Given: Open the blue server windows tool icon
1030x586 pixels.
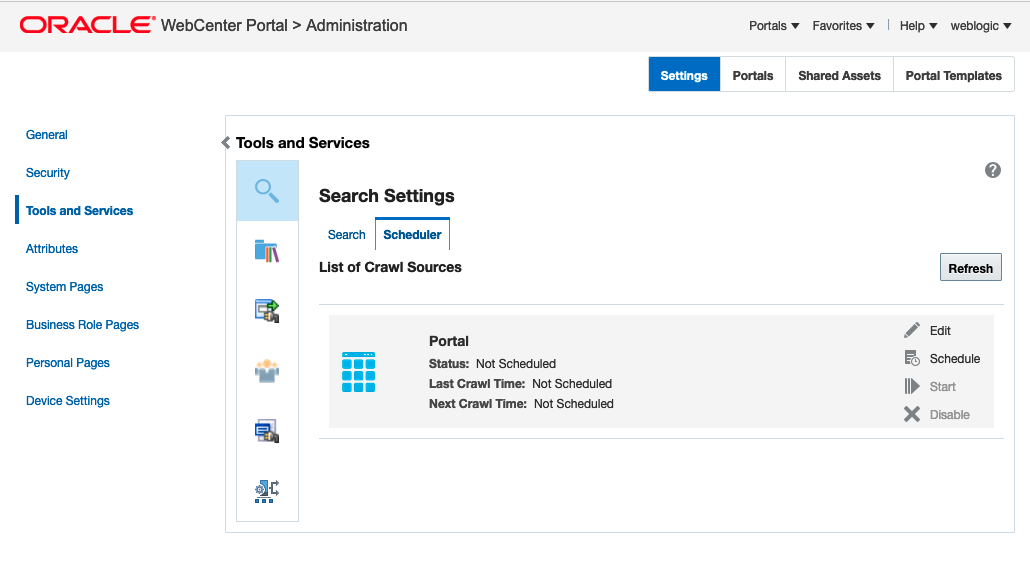Looking at the screenshot, I should coord(267,431).
